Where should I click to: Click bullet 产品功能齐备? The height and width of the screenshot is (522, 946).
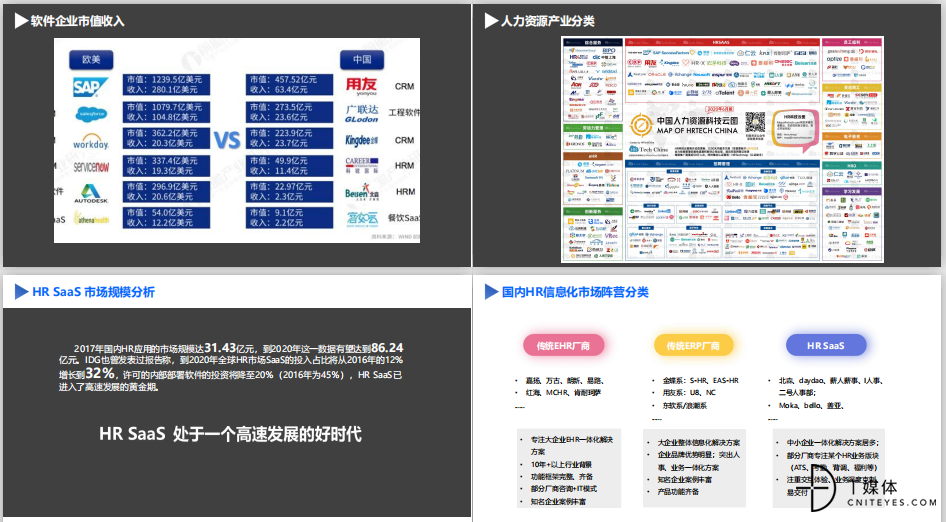(x=678, y=492)
